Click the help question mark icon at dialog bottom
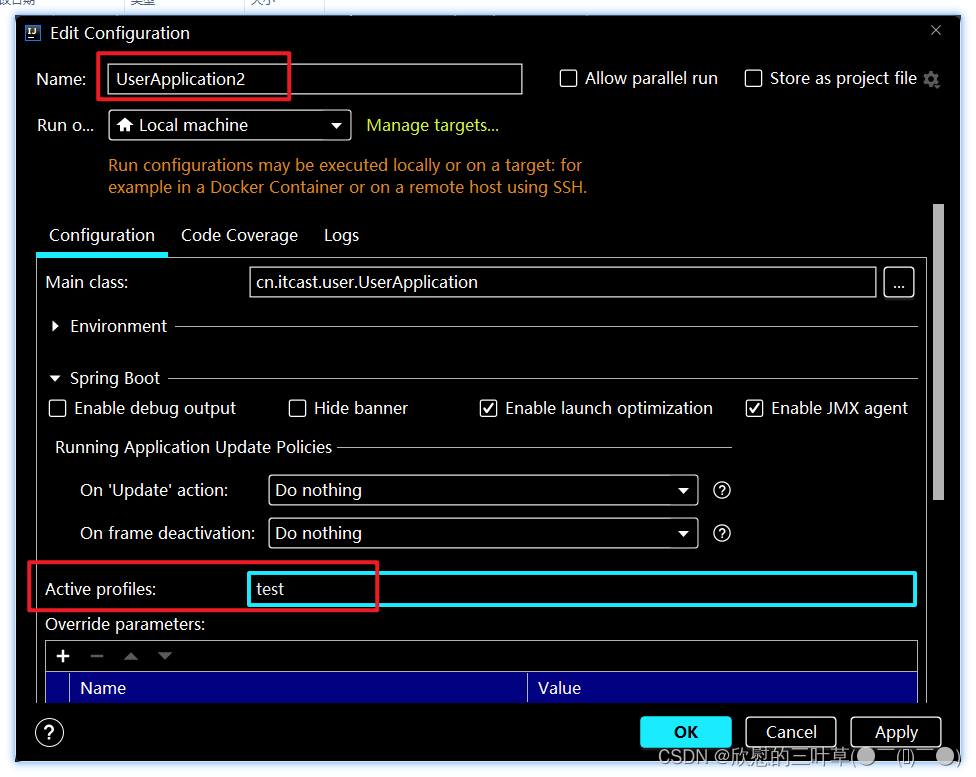Viewport: 976px width, 777px height. point(49,732)
